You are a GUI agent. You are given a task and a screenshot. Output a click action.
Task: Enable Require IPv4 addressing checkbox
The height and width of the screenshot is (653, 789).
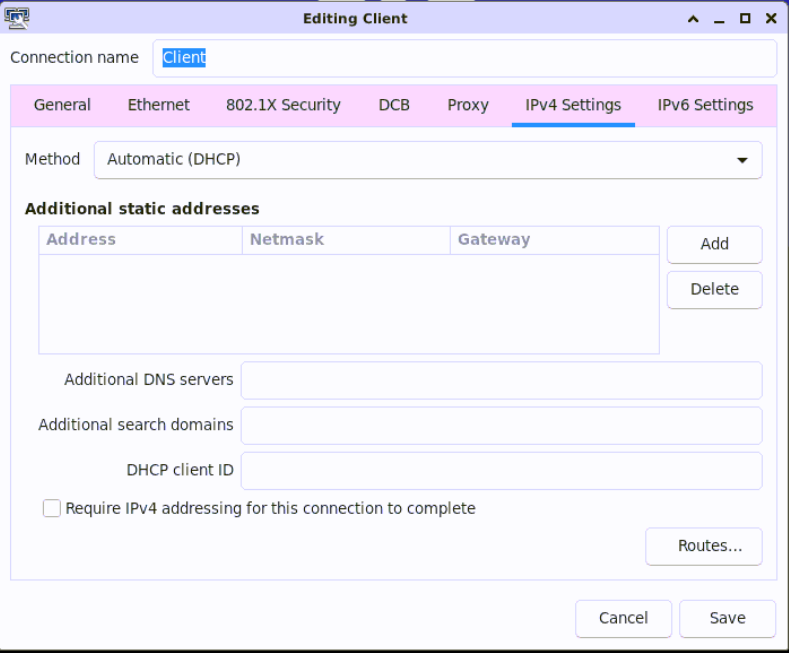(x=52, y=508)
